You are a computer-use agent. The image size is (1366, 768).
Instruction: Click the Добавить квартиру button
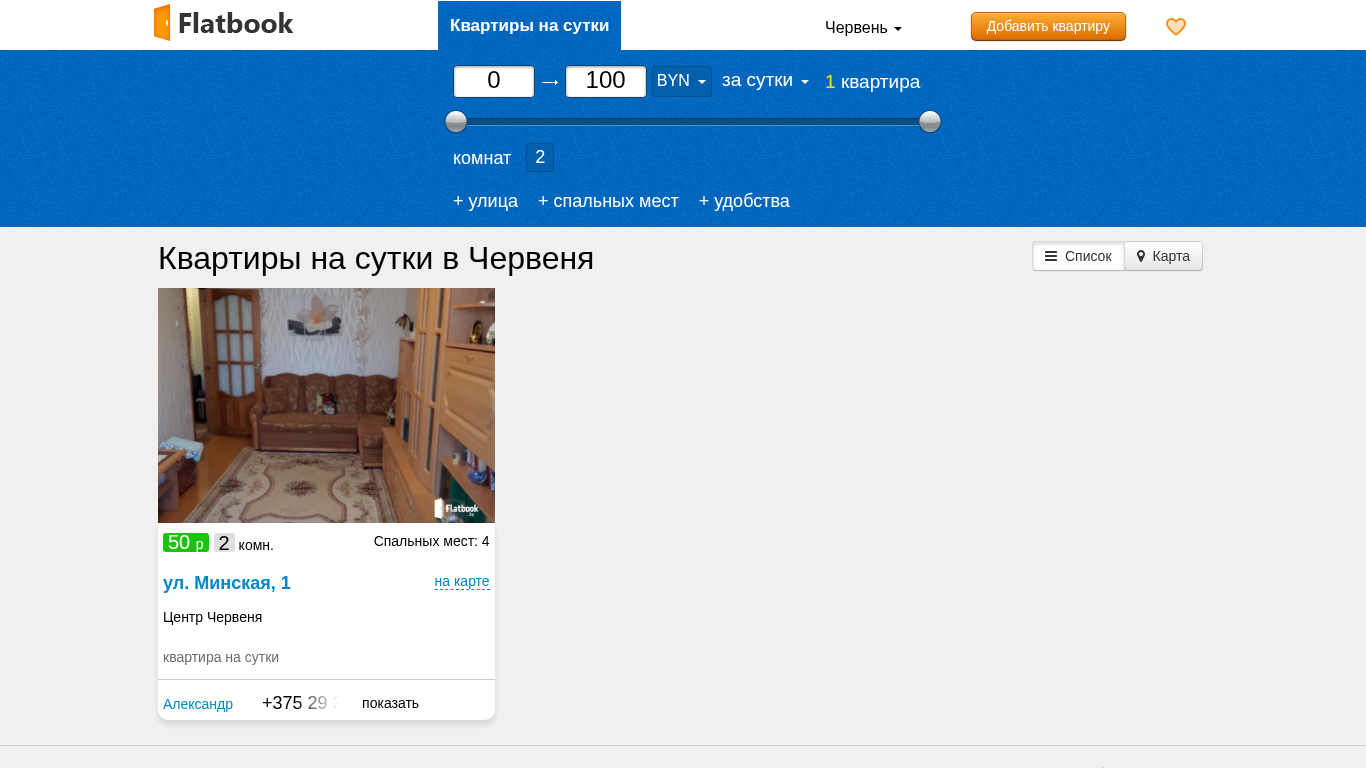pyautogui.click(x=1048, y=26)
